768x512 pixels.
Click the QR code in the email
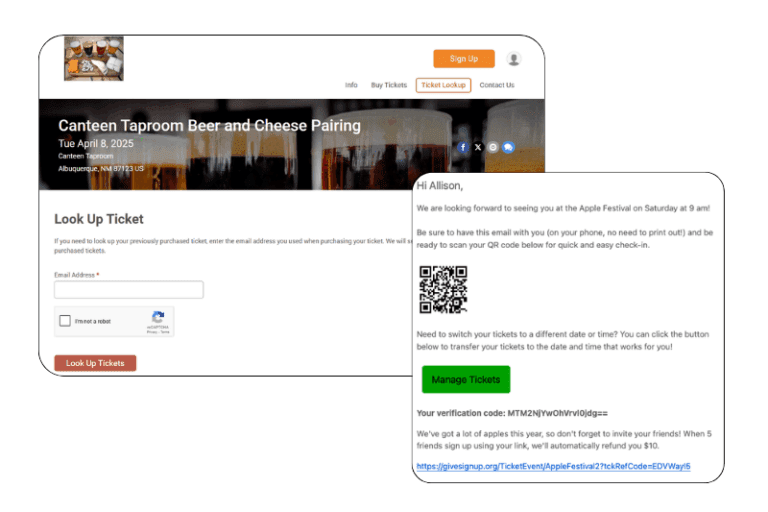pyautogui.click(x=443, y=290)
